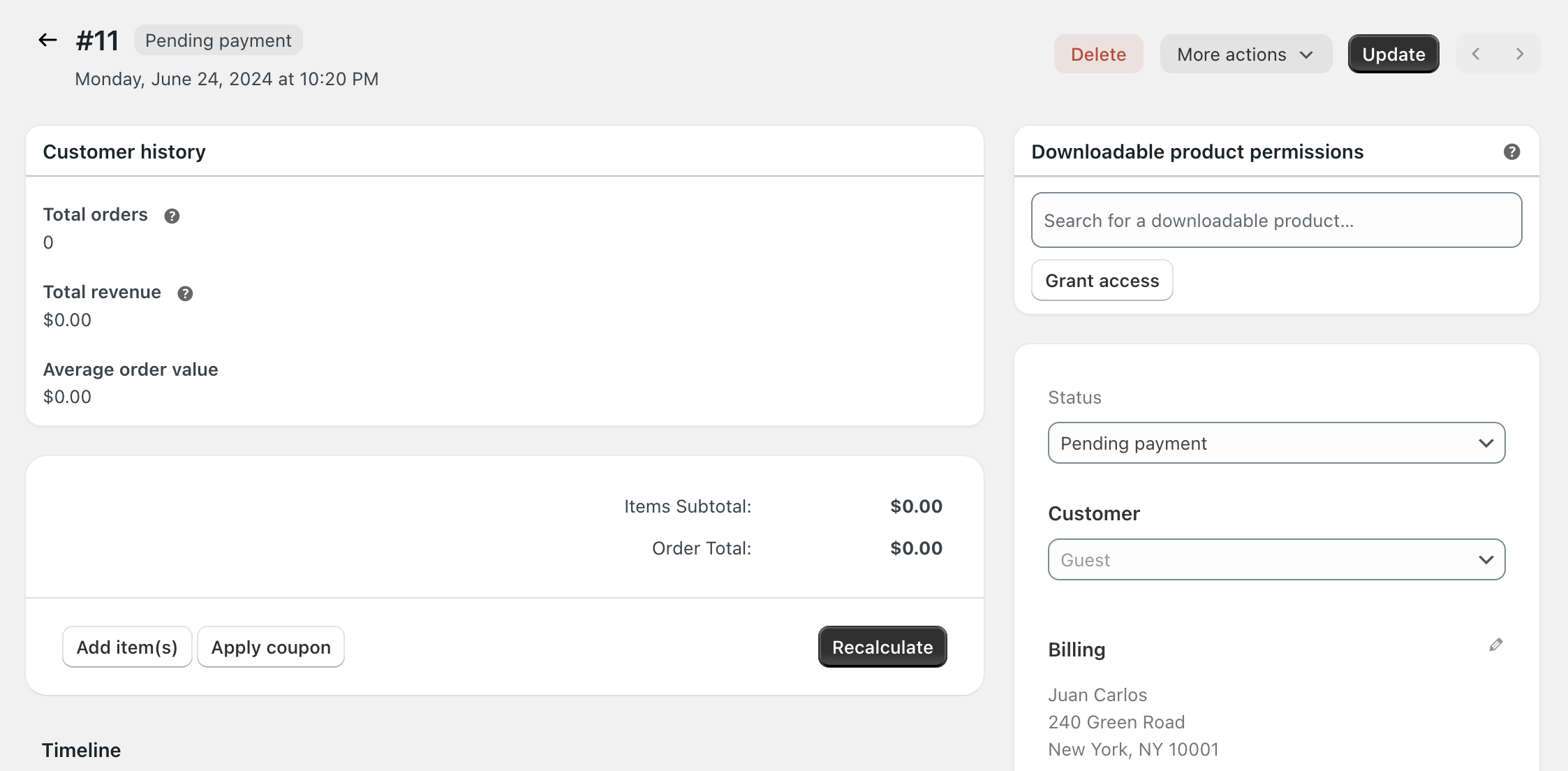
Task: Click the Delete link for this order
Action: [x=1098, y=54]
